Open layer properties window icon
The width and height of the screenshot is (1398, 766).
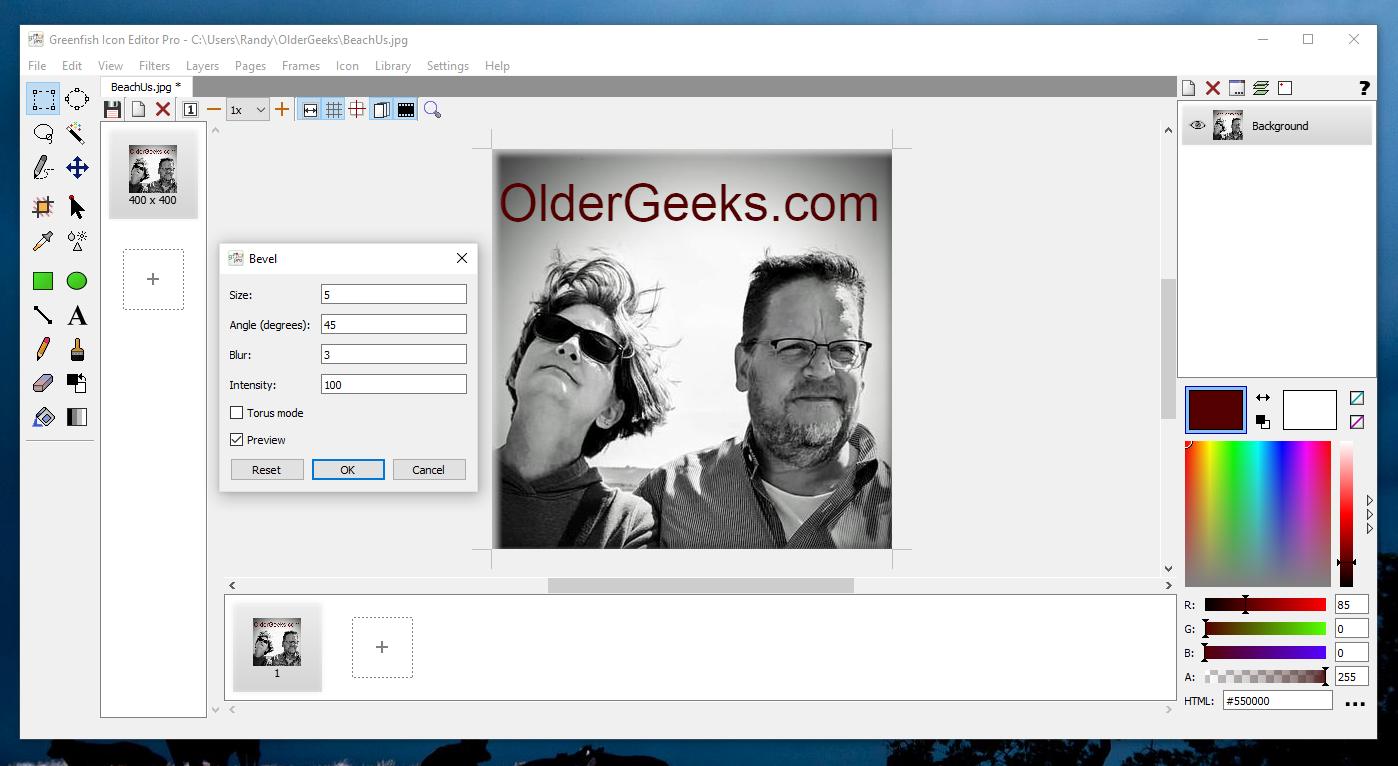coord(1237,88)
